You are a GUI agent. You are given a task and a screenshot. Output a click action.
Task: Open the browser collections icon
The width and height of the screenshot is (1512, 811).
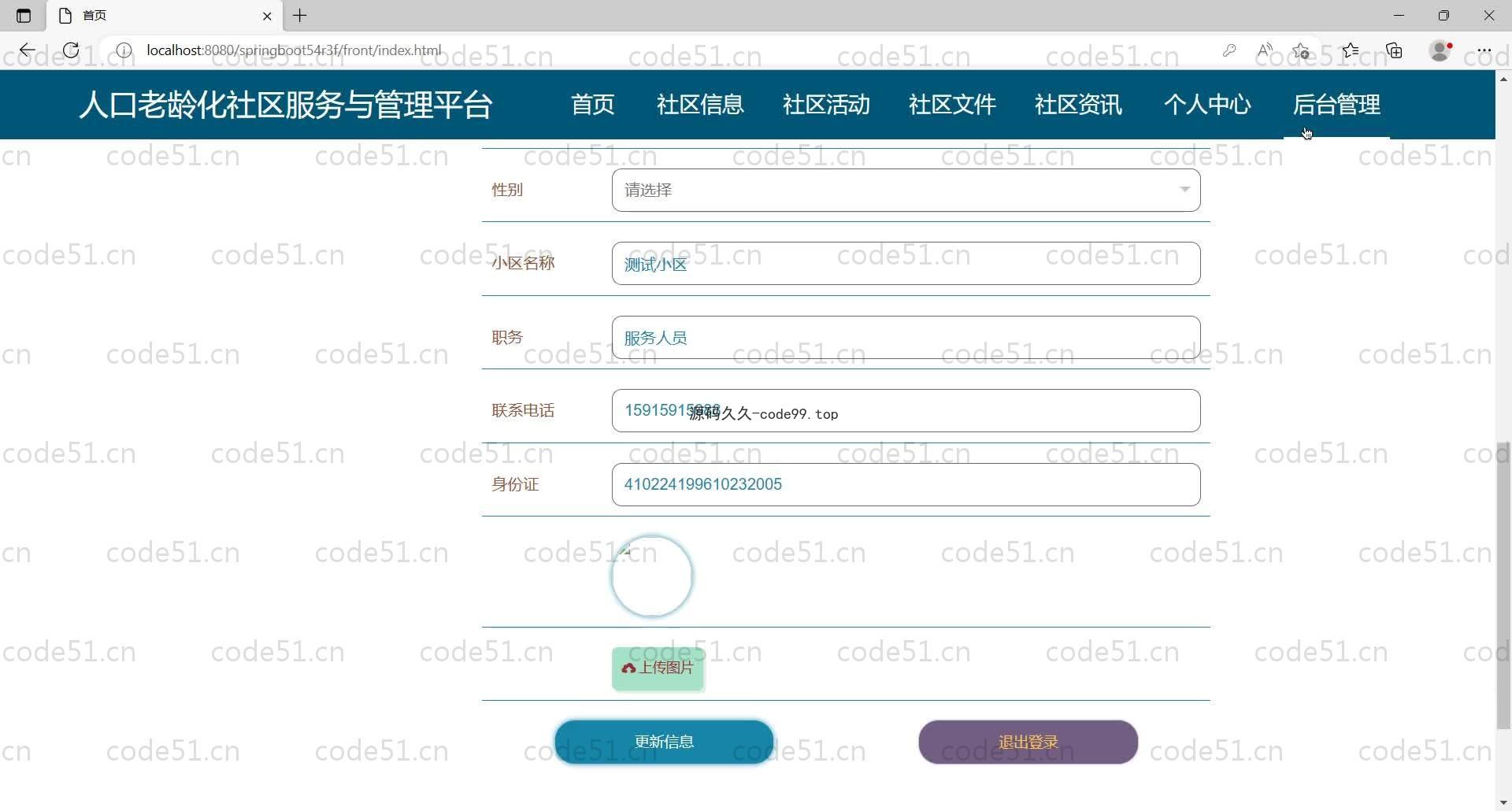[x=1395, y=50]
